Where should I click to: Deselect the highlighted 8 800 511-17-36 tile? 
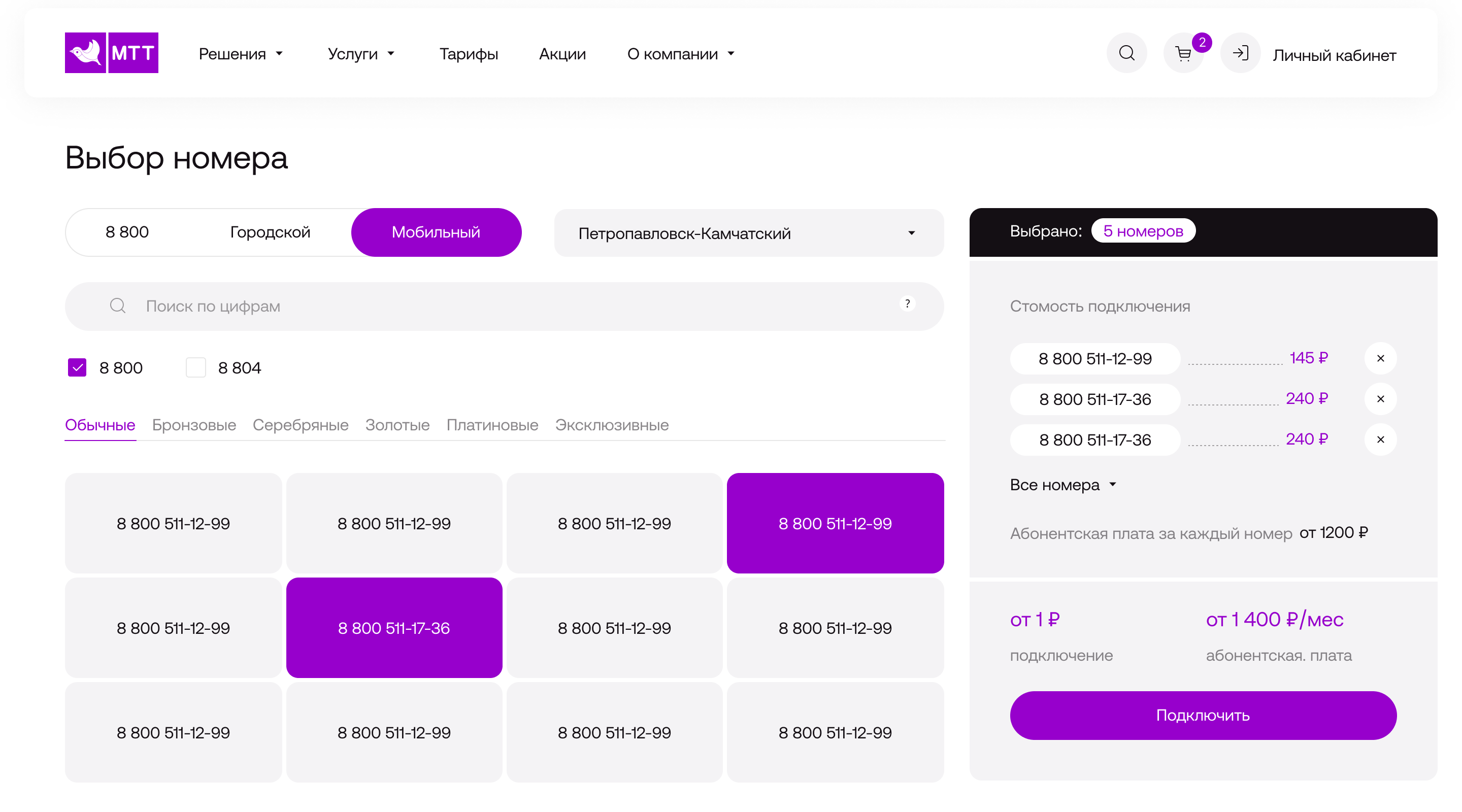394,628
